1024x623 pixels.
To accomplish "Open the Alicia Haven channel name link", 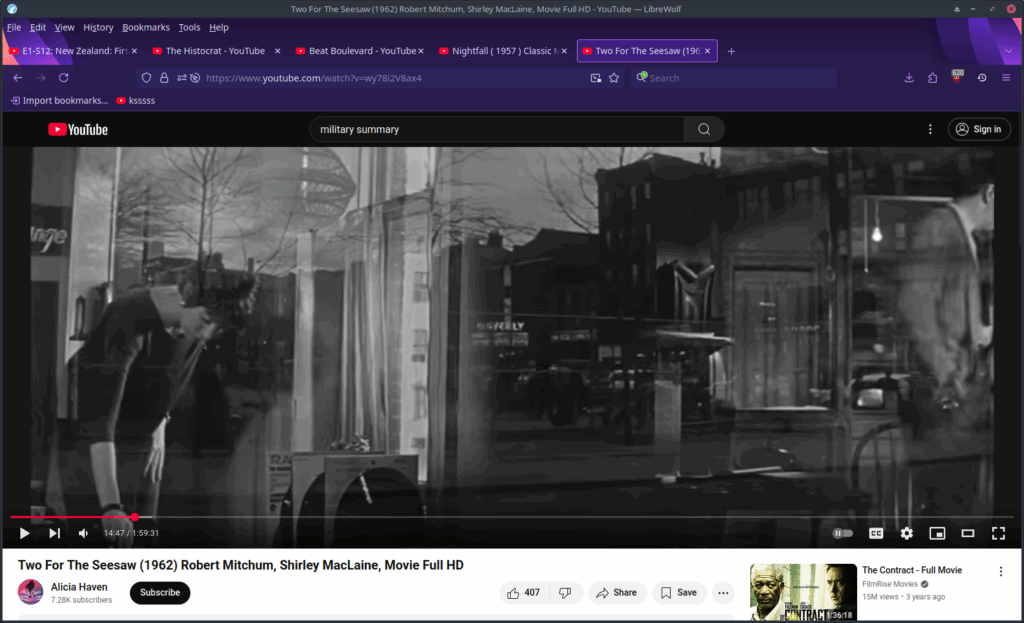I will click(79, 587).
